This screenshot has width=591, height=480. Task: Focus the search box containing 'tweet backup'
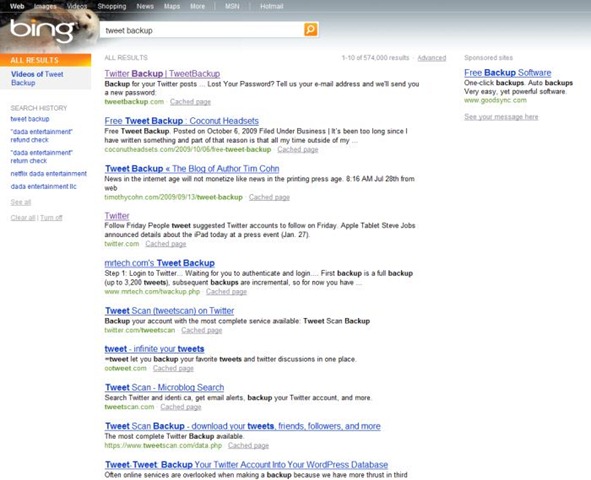point(202,30)
